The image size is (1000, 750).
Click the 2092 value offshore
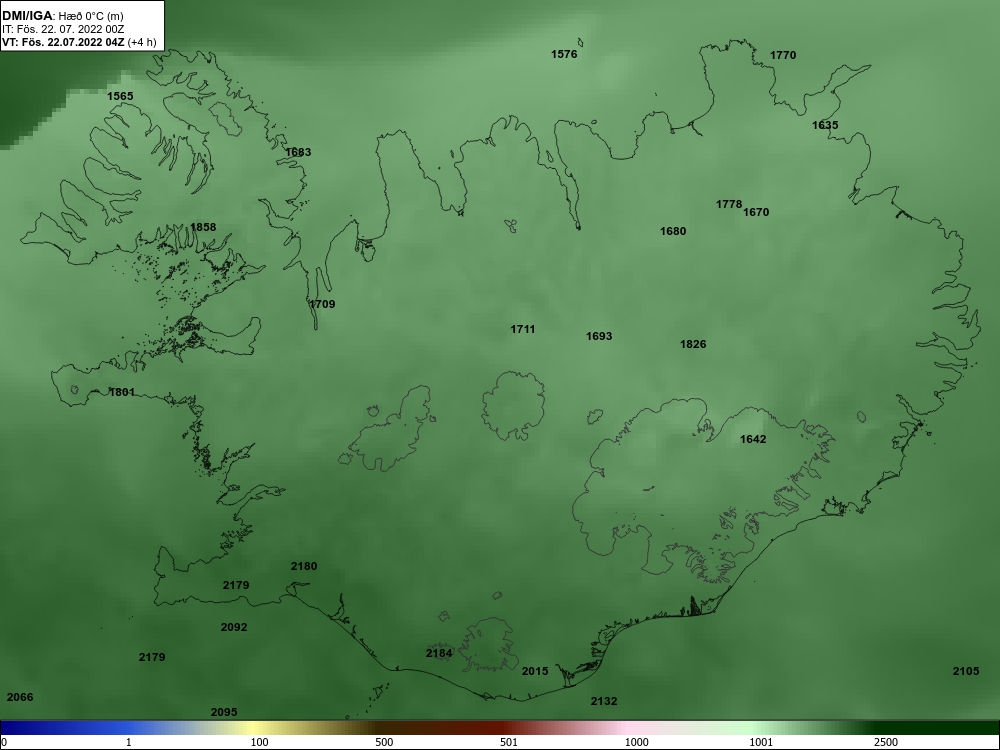click(x=233, y=628)
